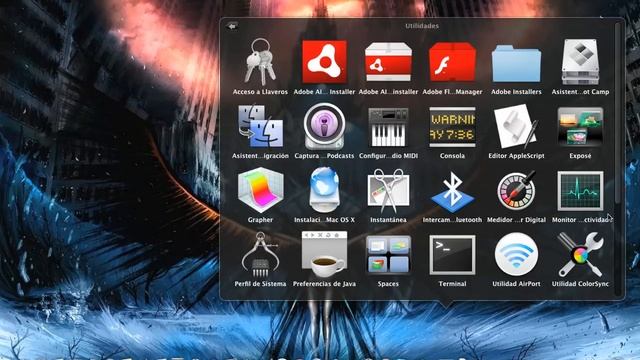Open Acceso a Llaveros keychain app
The width and height of the screenshot is (640, 360).
tap(260, 62)
